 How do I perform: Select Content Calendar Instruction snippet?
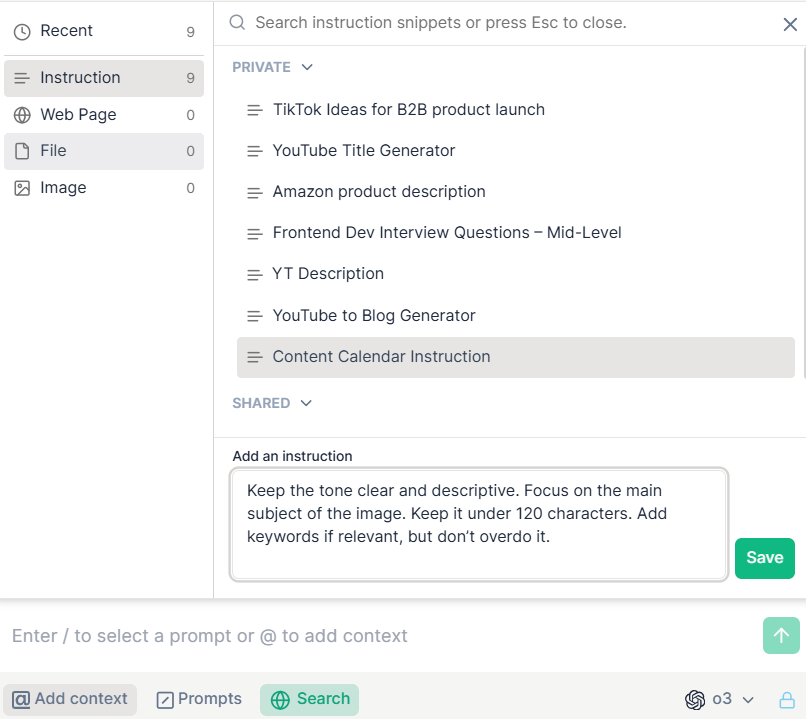click(516, 357)
